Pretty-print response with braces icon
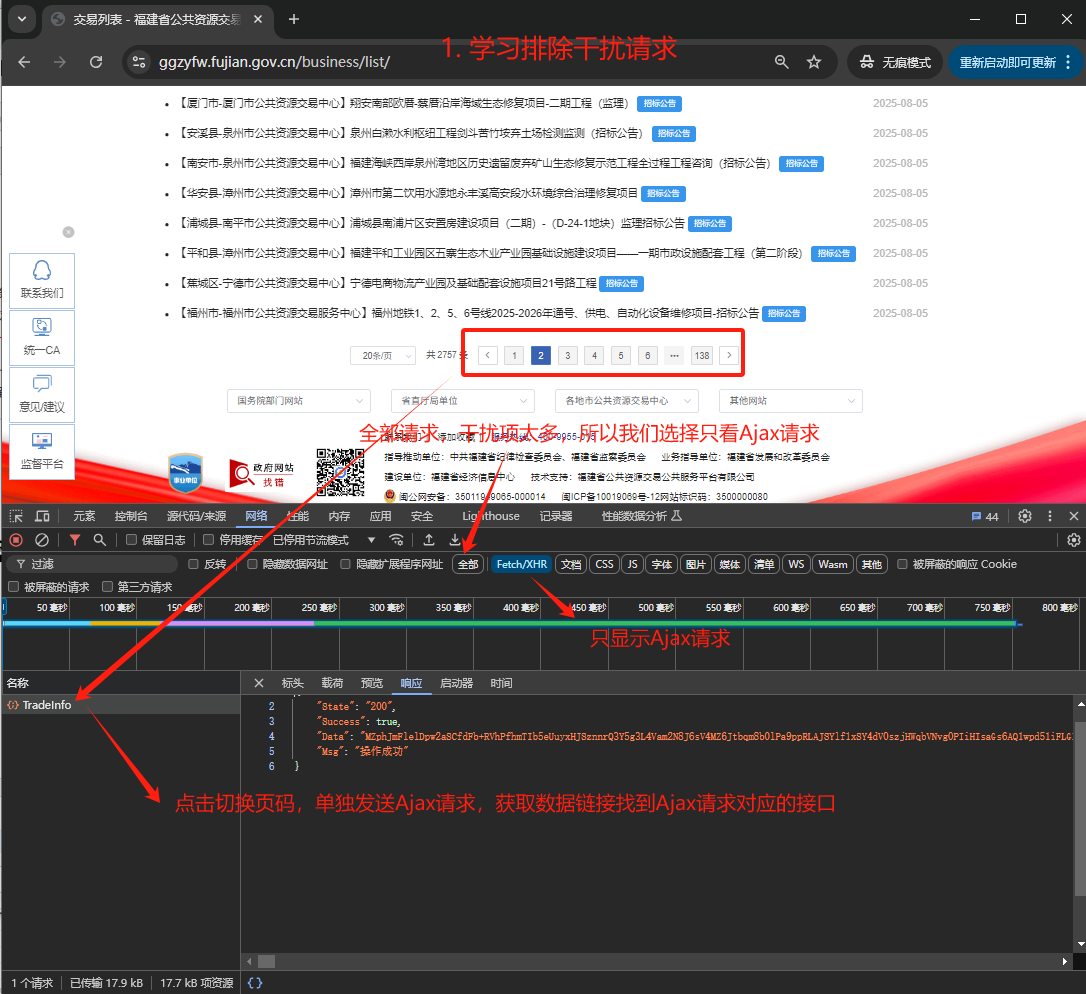This screenshot has height=994, width=1086. tap(255, 983)
